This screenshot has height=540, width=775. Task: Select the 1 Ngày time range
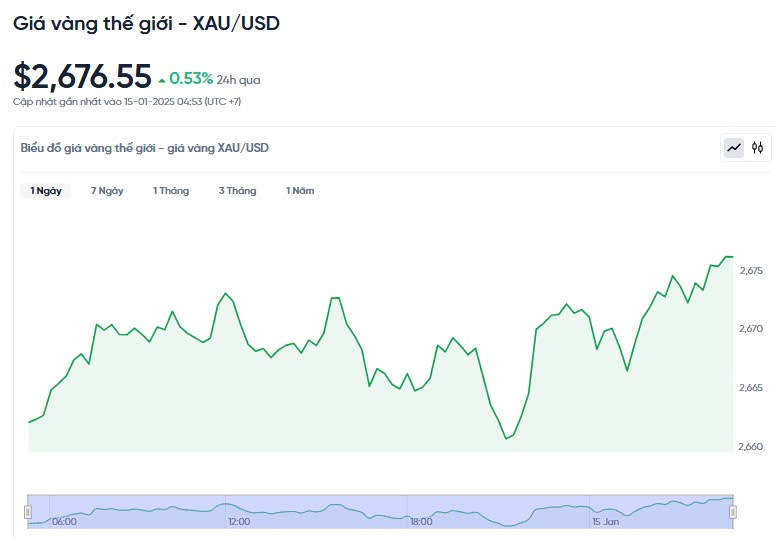click(46, 191)
